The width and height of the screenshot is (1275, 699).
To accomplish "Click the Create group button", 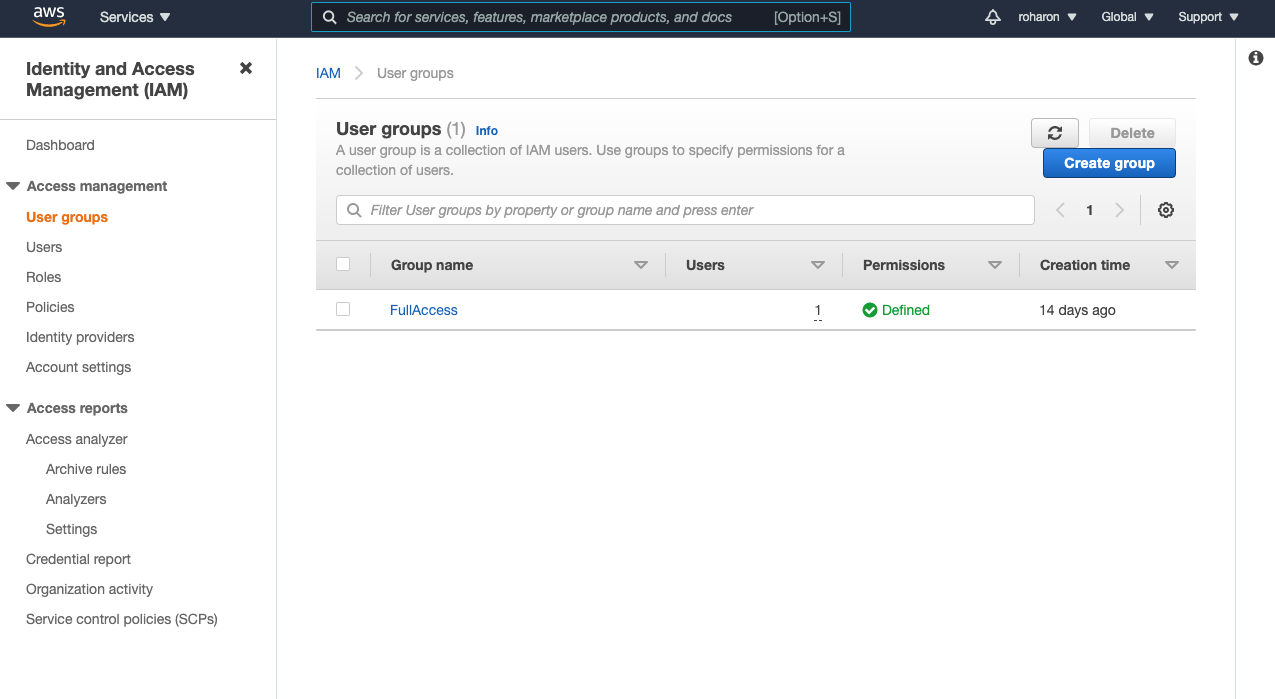I will (x=1109, y=163).
